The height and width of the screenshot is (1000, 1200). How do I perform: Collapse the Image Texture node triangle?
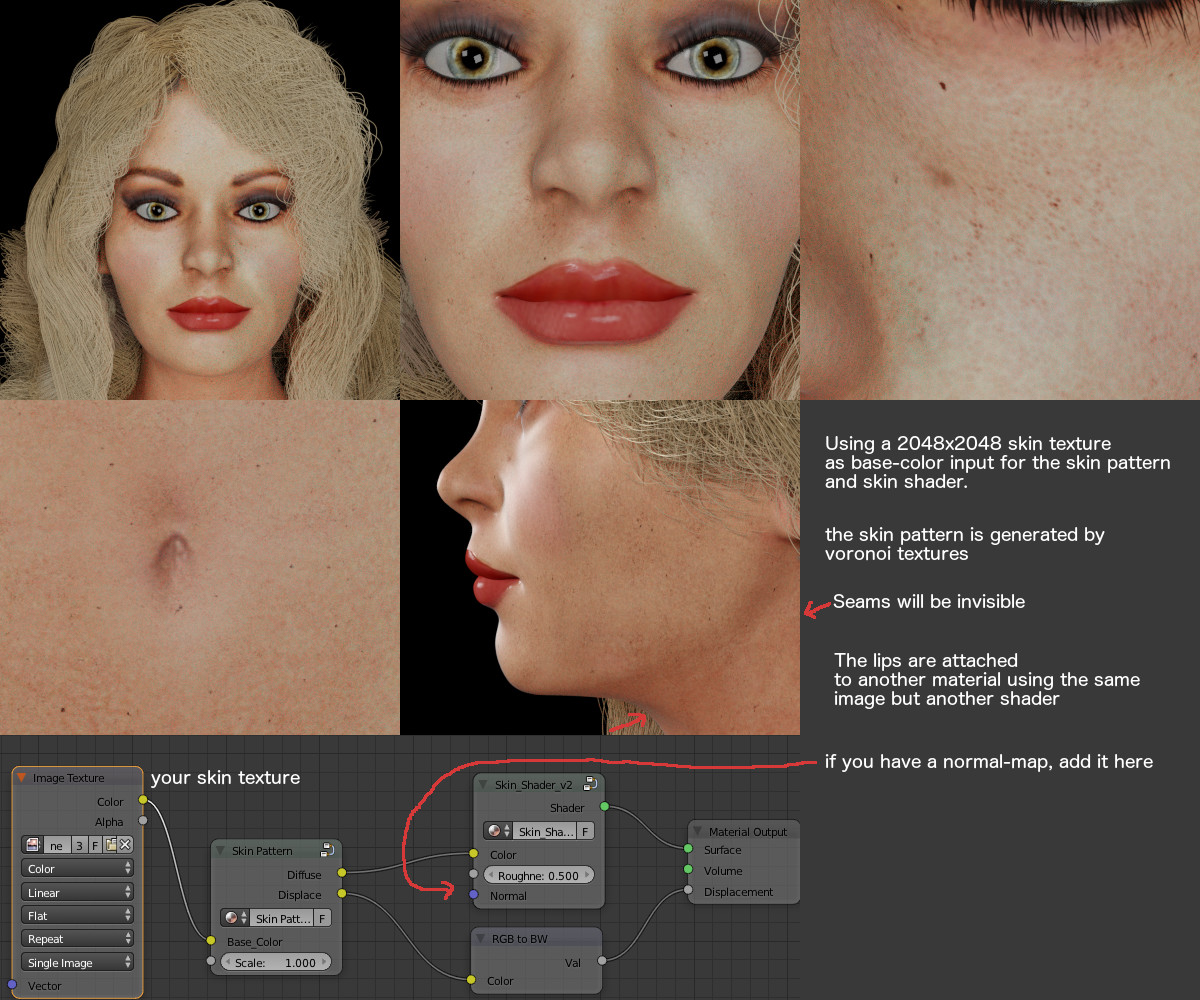point(21,778)
